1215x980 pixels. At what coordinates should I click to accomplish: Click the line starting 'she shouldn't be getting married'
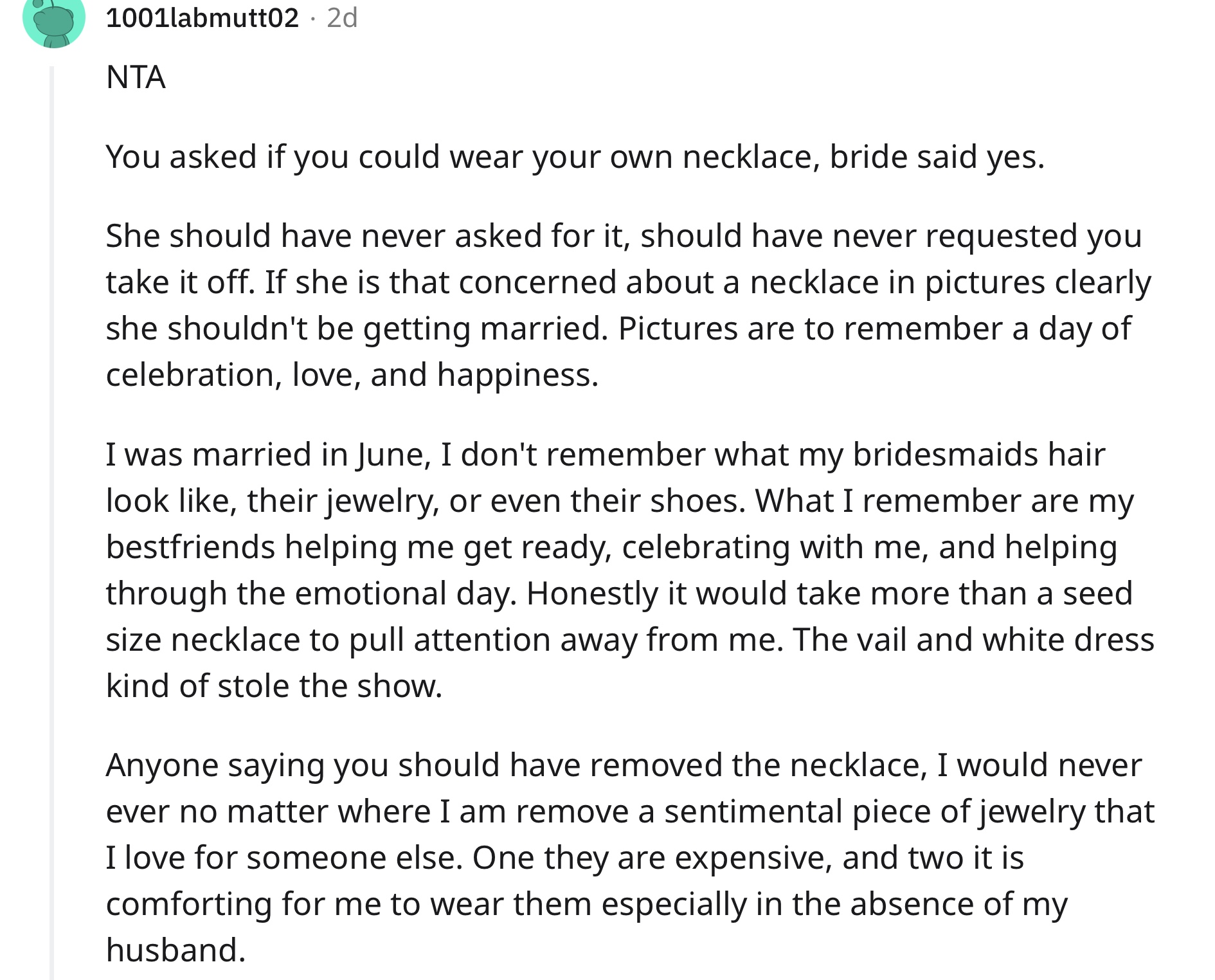click(618, 329)
